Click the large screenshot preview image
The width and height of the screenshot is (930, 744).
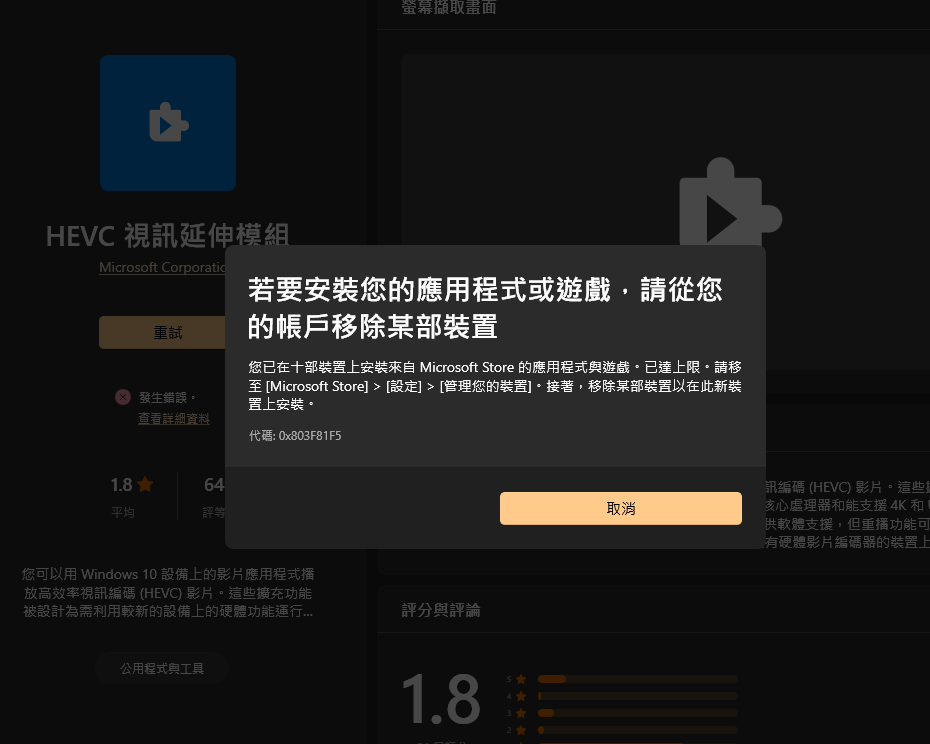point(665,212)
